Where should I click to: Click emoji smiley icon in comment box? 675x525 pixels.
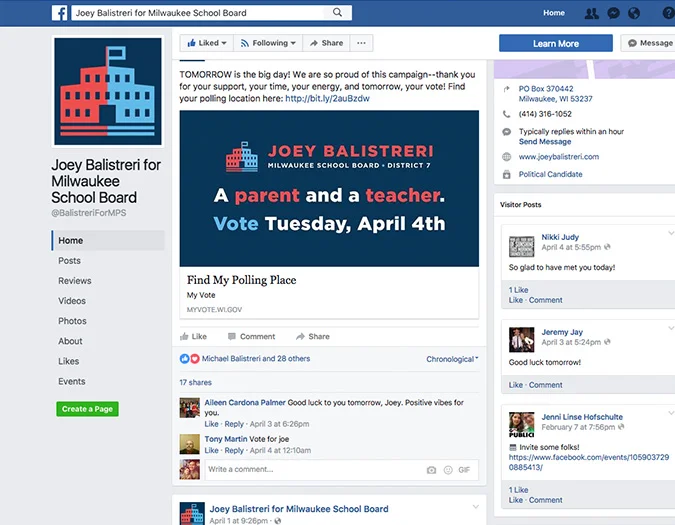[x=448, y=470]
